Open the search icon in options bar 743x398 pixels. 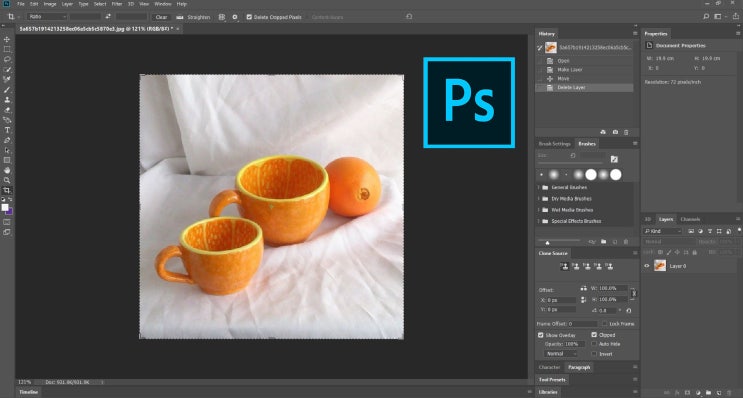coord(706,17)
